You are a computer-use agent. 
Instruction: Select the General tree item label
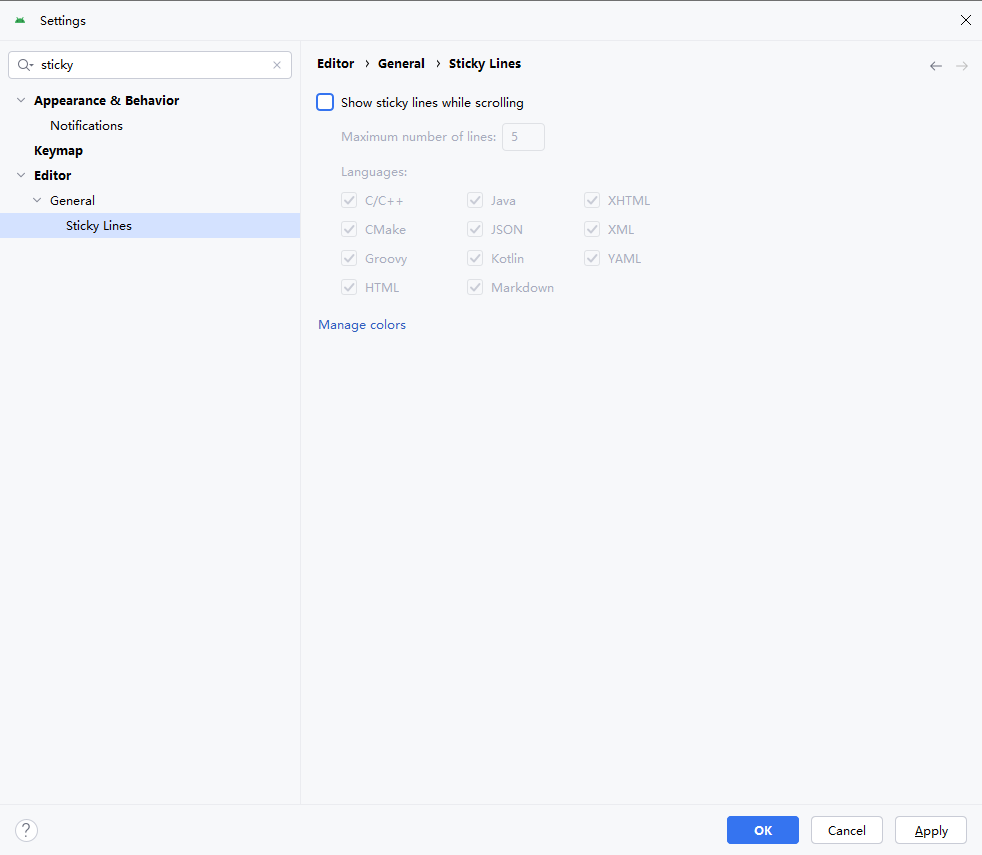[73, 200]
